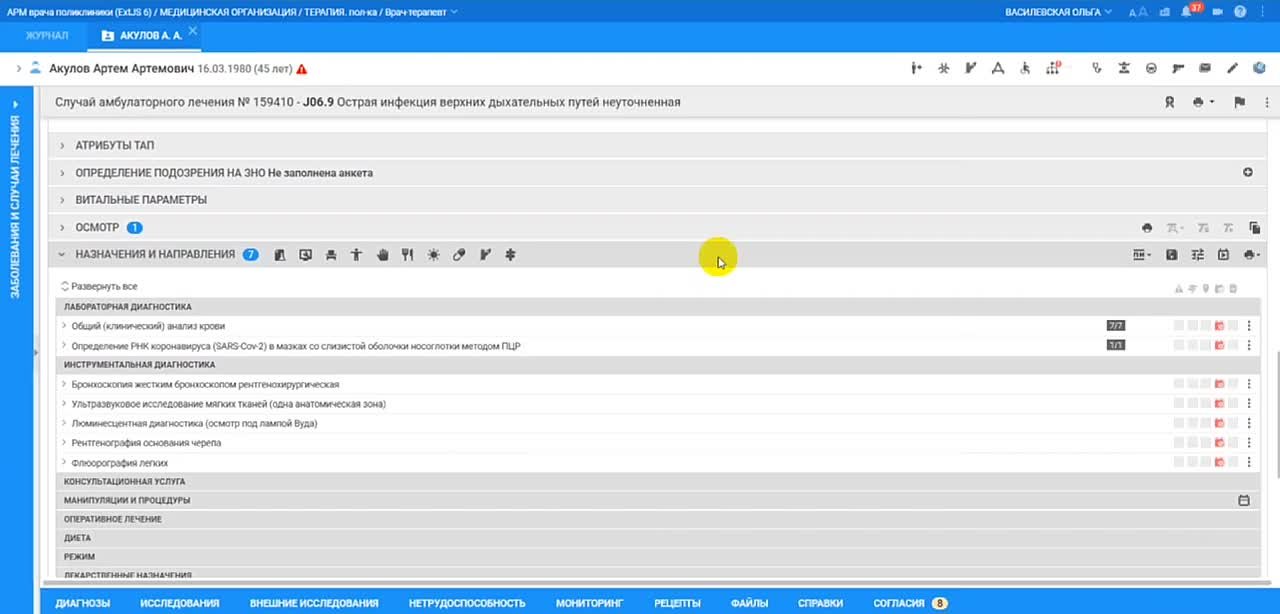The width and height of the screenshot is (1280, 614).
Task: Click the flag icon in case header
Action: point(1239,102)
